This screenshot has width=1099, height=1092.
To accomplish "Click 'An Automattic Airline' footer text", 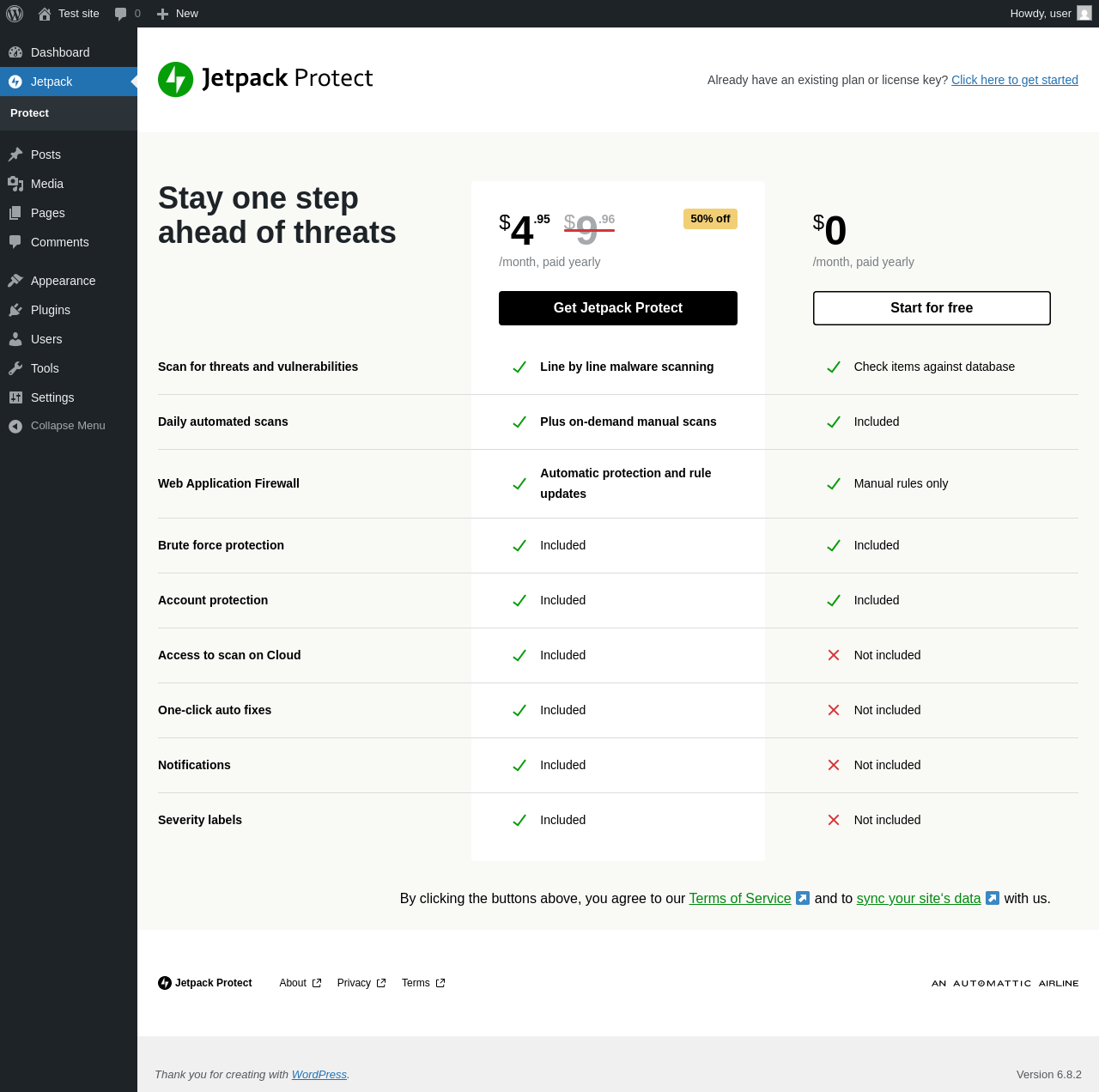I will (x=1005, y=983).
